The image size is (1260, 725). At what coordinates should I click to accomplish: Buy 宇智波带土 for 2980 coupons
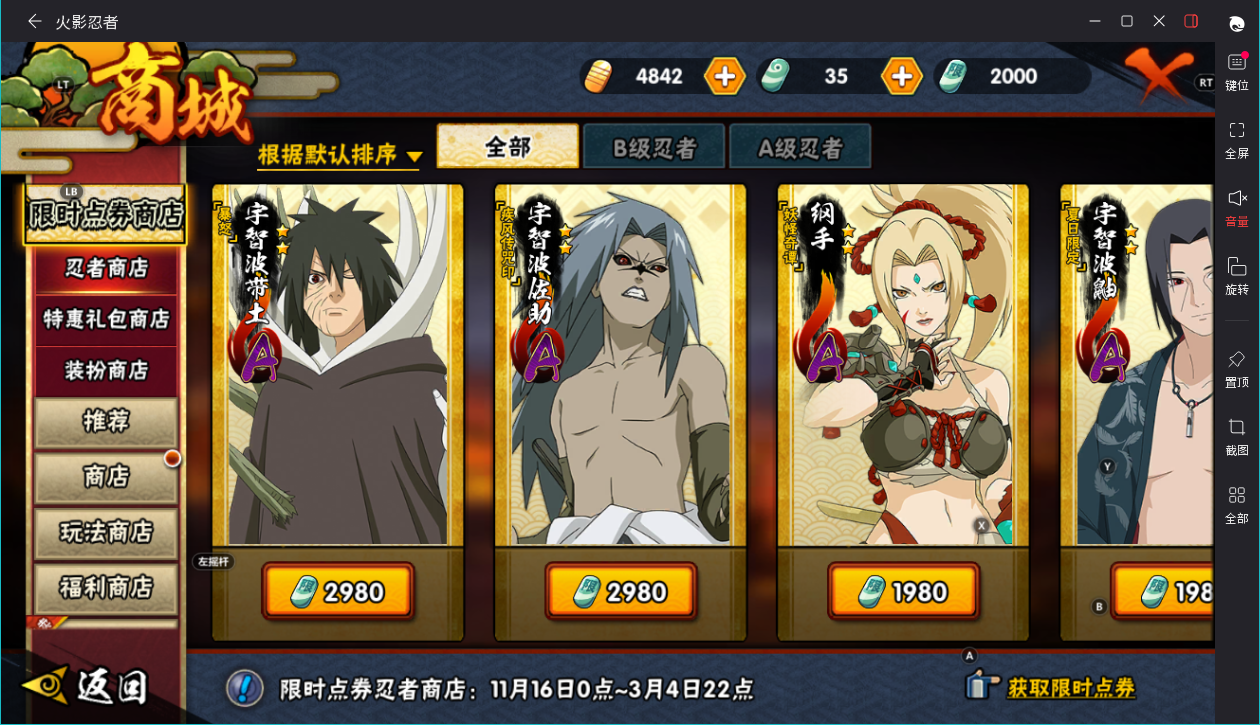(x=338, y=592)
